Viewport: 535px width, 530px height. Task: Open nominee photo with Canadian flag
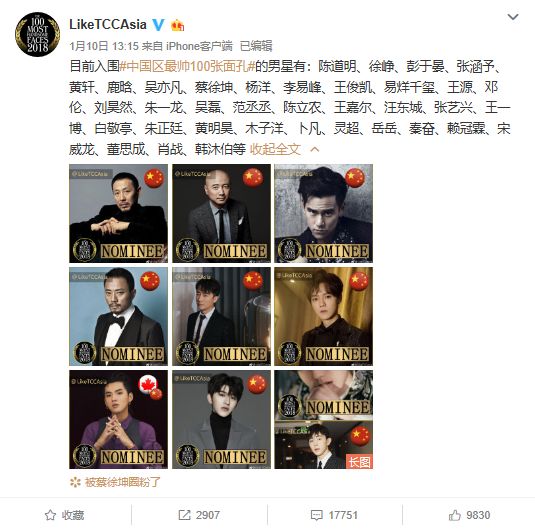(x=118, y=419)
